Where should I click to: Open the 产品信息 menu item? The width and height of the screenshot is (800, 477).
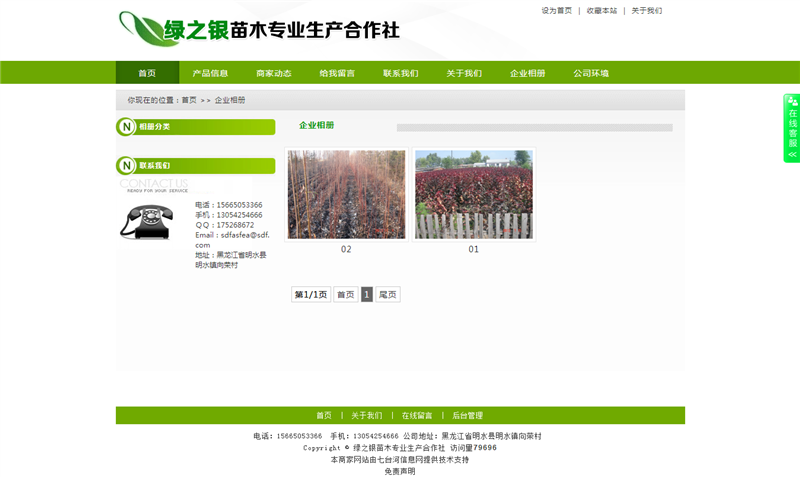210,73
